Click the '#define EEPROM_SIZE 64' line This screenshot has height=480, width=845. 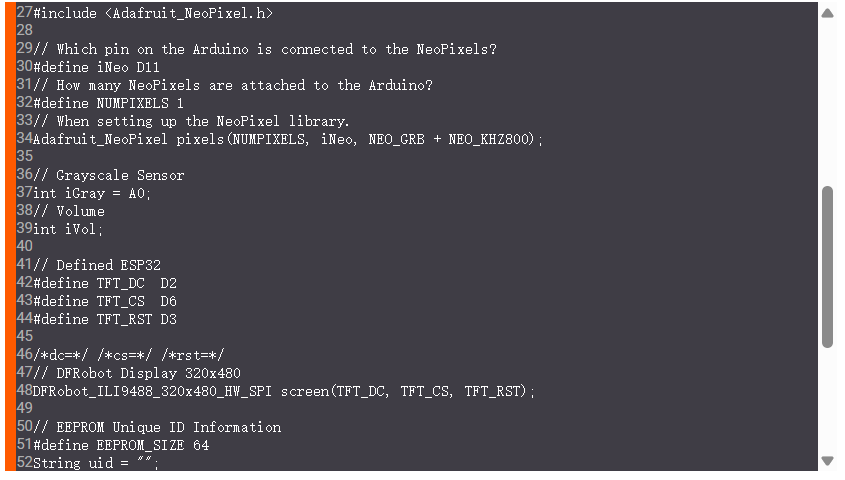pos(121,445)
